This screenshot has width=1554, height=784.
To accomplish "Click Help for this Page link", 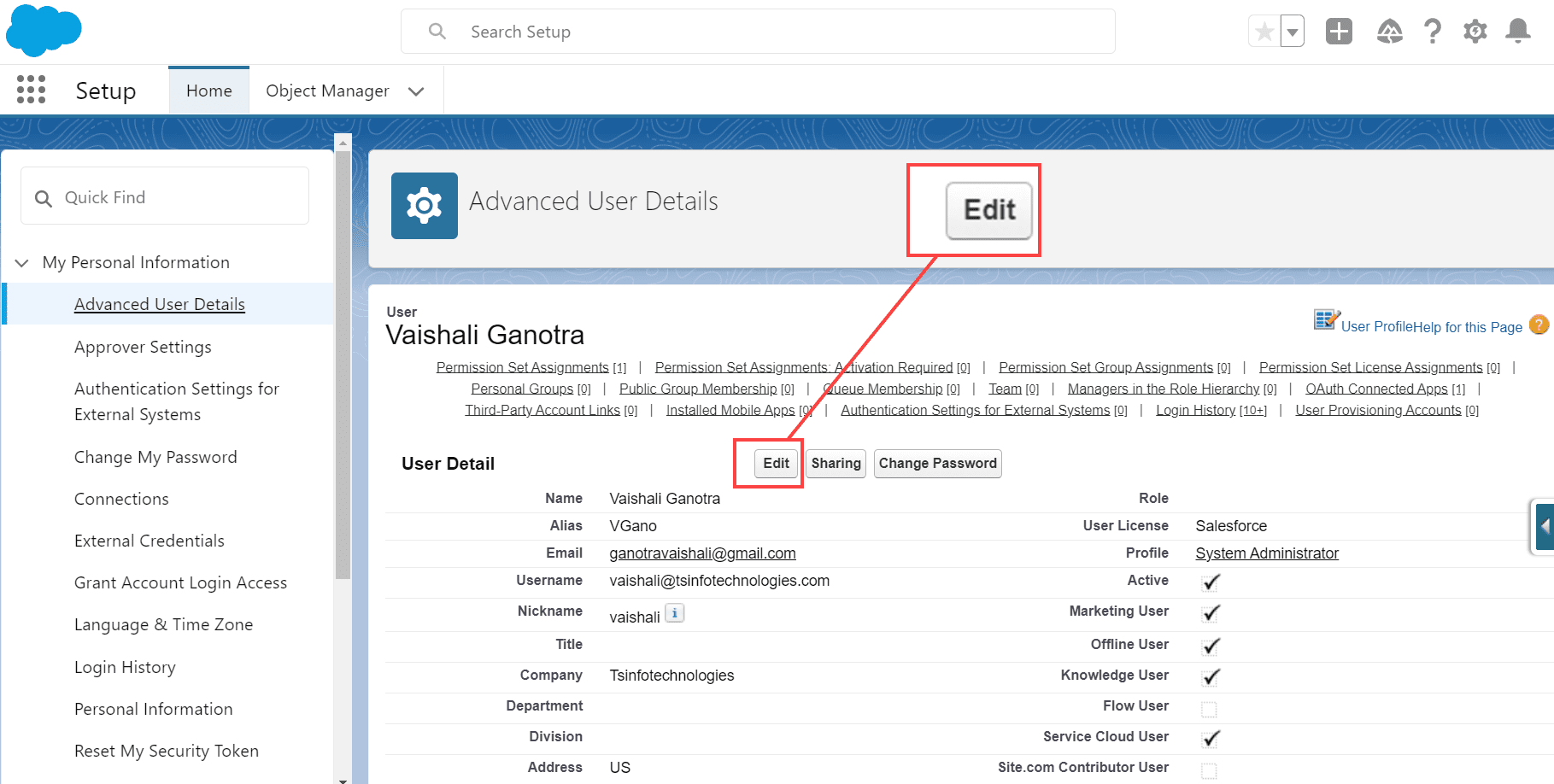I will [1467, 327].
